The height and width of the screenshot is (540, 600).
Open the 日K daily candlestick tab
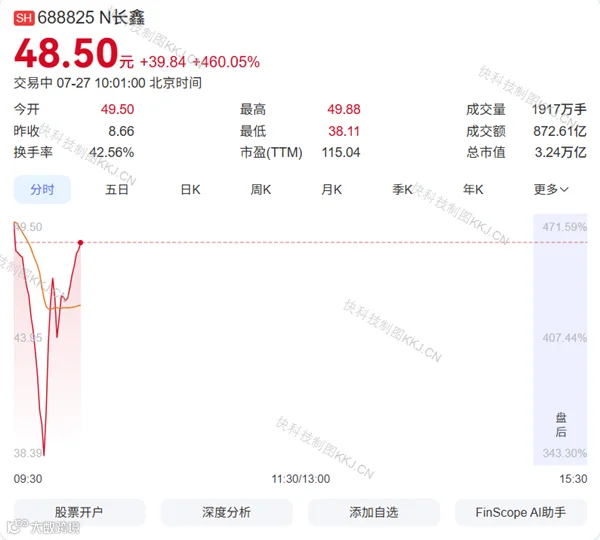[190, 189]
